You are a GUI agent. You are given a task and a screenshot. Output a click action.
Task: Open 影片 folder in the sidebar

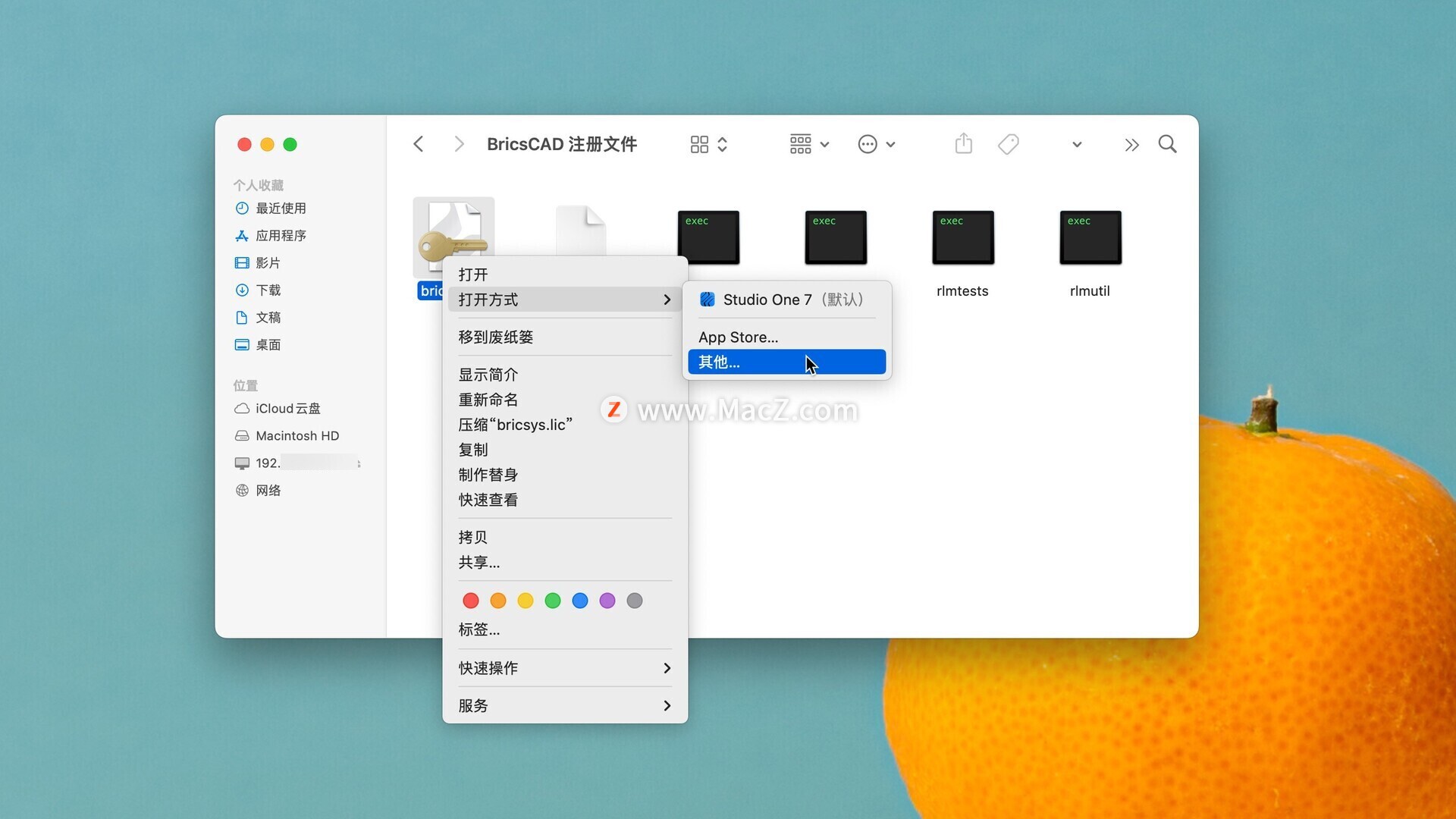coord(258,262)
